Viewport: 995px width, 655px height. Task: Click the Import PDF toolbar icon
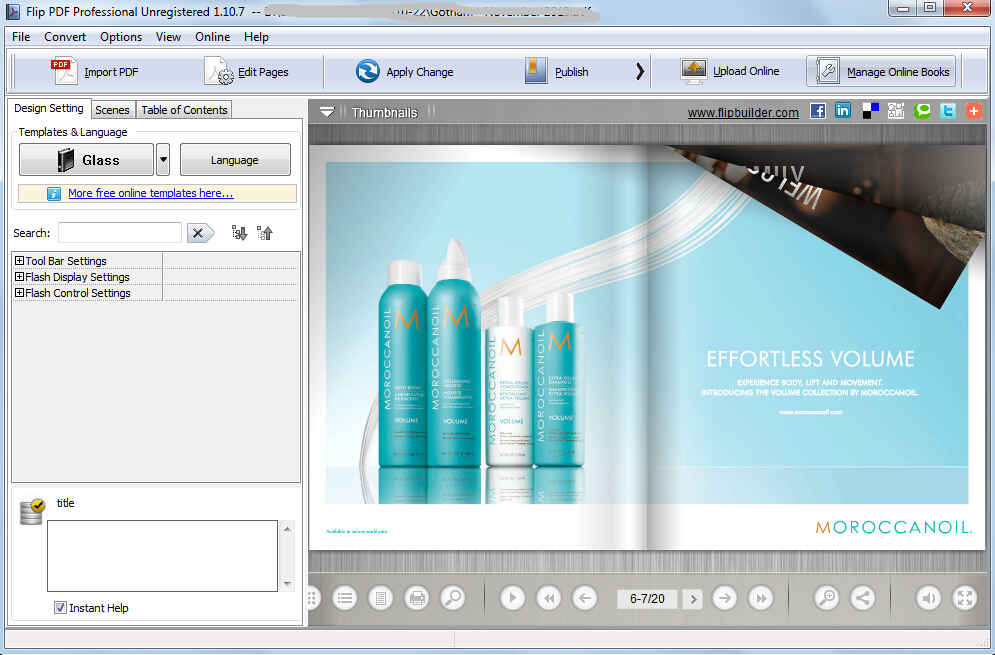(x=65, y=71)
